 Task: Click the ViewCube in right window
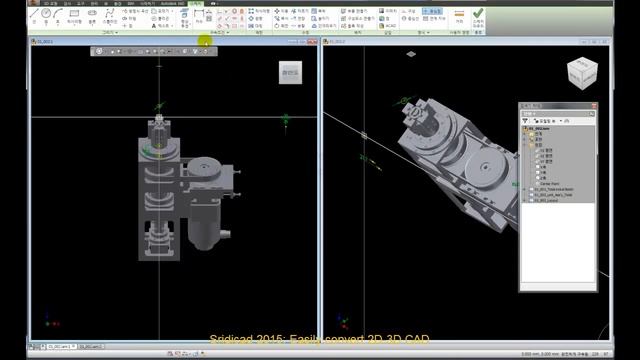(x=582, y=73)
